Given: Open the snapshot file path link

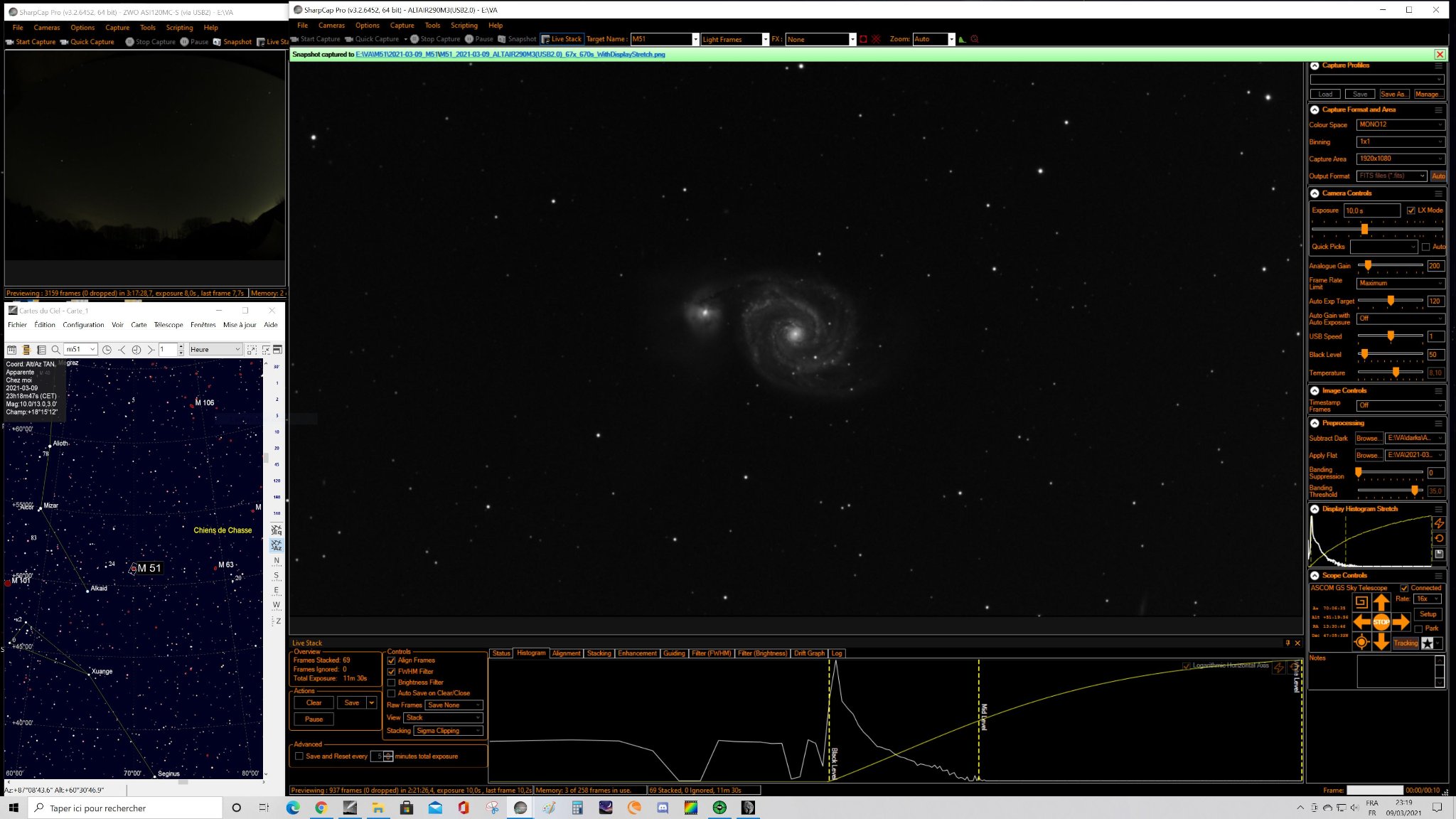Looking at the screenshot, I should (x=510, y=54).
